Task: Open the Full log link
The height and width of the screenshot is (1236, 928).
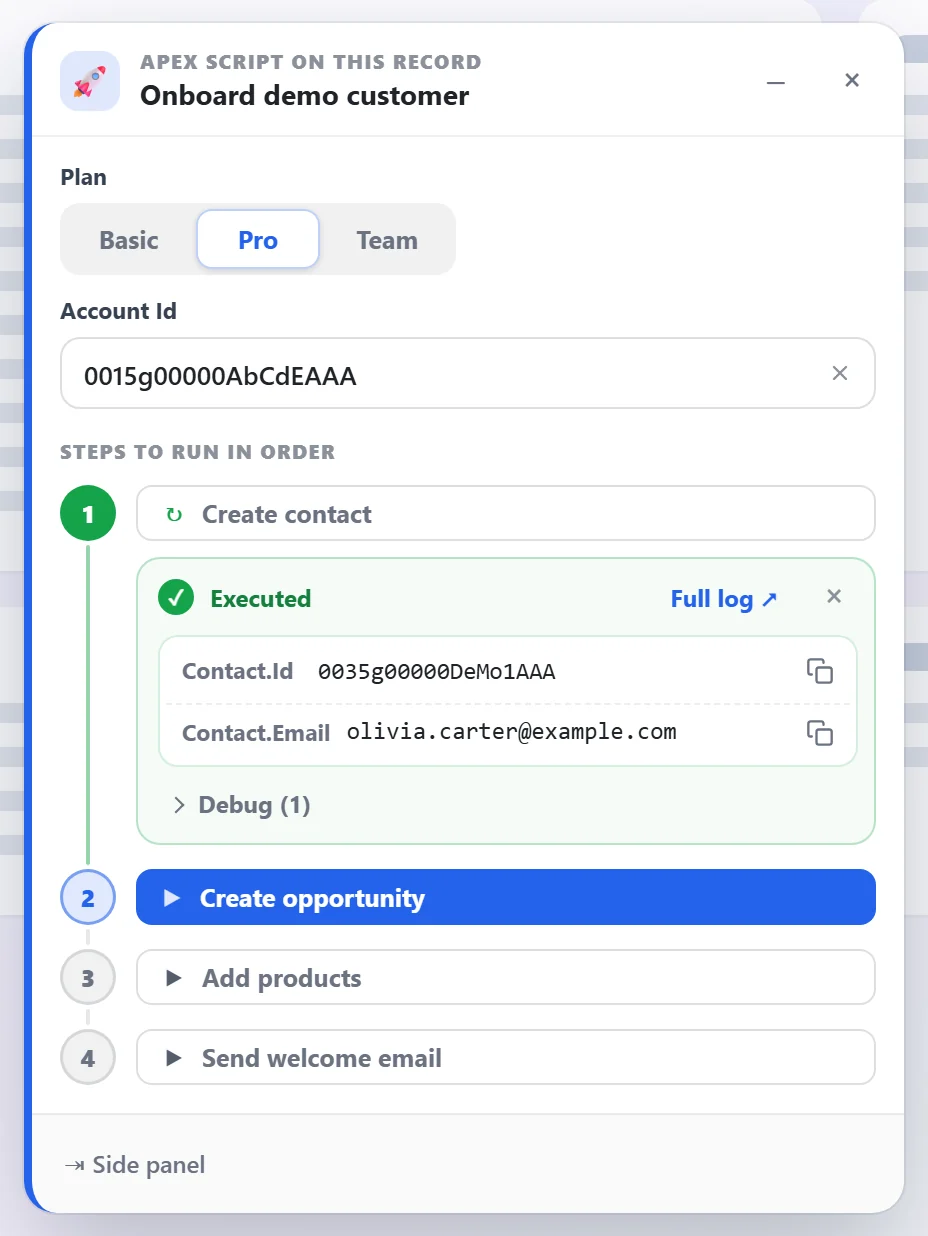Action: [x=724, y=598]
